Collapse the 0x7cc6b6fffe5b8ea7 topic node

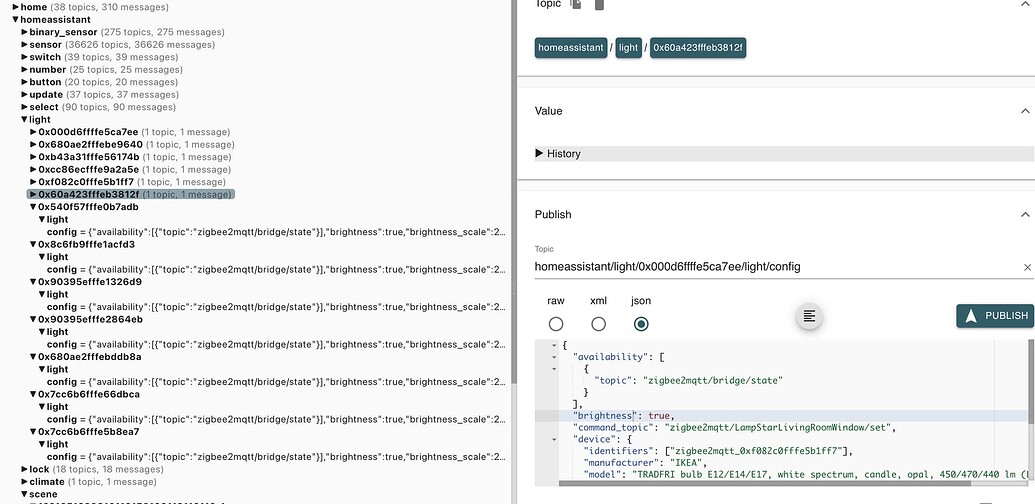coord(33,433)
